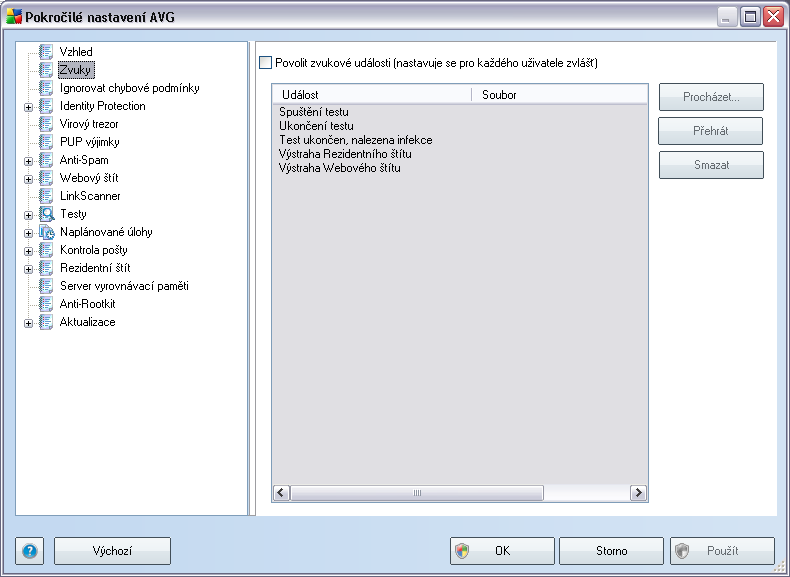The width and height of the screenshot is (790, 577).
Task: Click the Virový trezor icon
Action: (46, 123)
